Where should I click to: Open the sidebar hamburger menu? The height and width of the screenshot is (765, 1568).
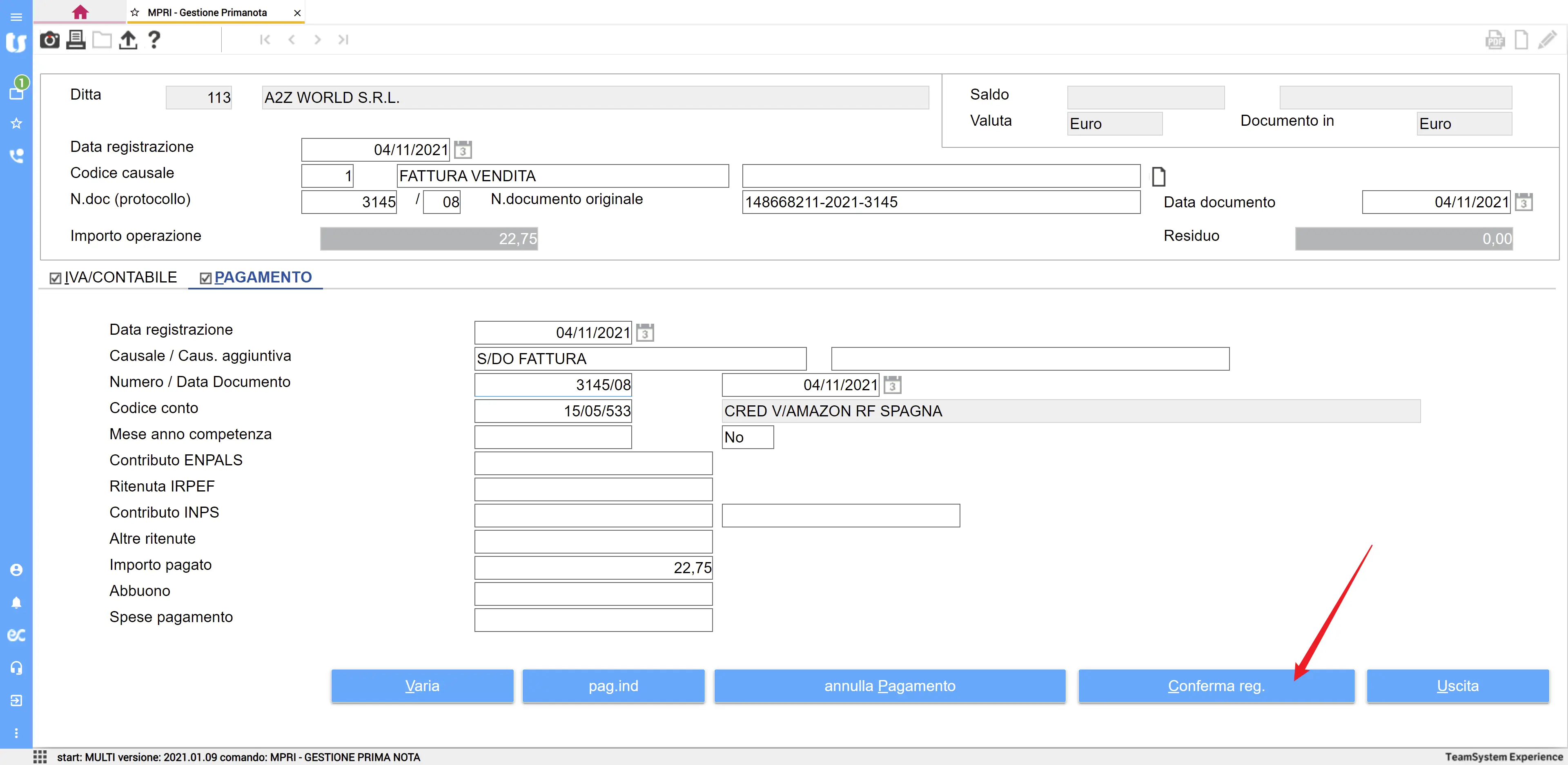click(x=16, y=17)
